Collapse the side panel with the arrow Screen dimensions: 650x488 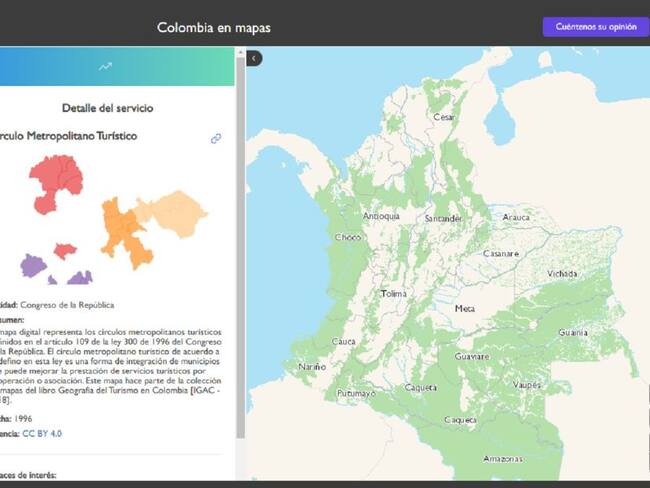pos(254,59)
